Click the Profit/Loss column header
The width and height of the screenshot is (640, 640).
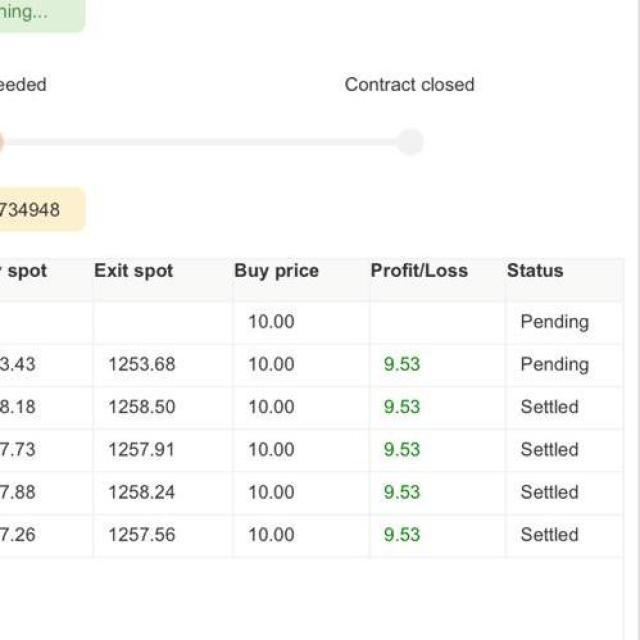(419, 271)
